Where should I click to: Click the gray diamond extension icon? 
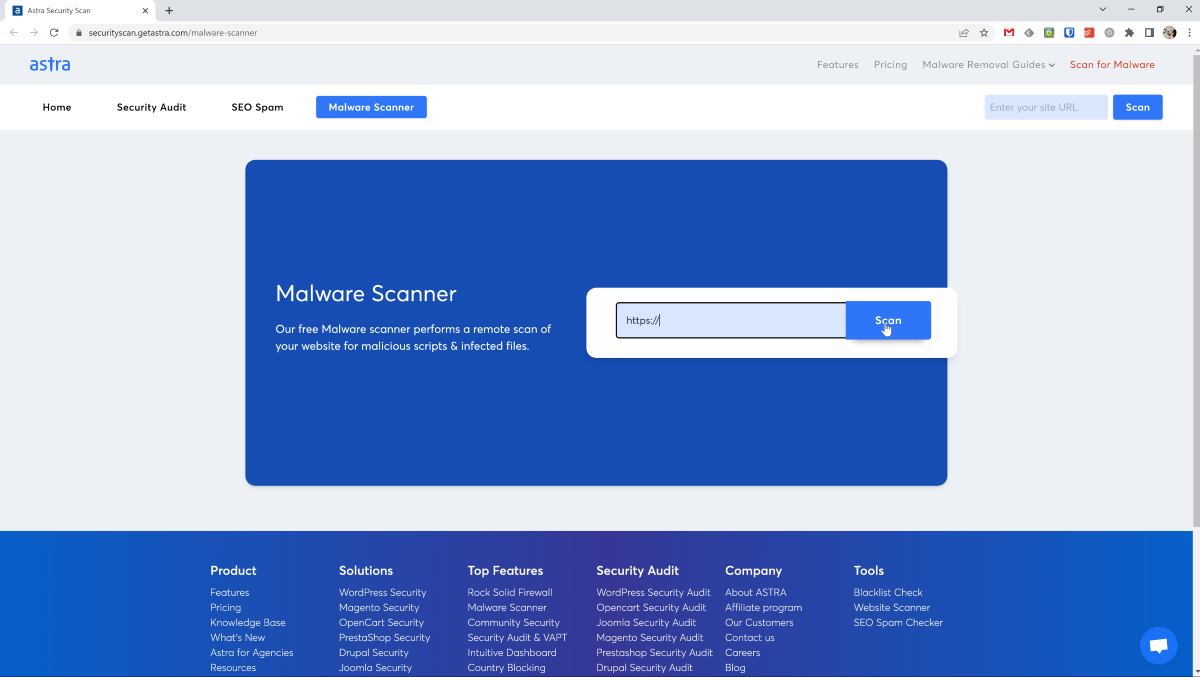pos(1029,32)
